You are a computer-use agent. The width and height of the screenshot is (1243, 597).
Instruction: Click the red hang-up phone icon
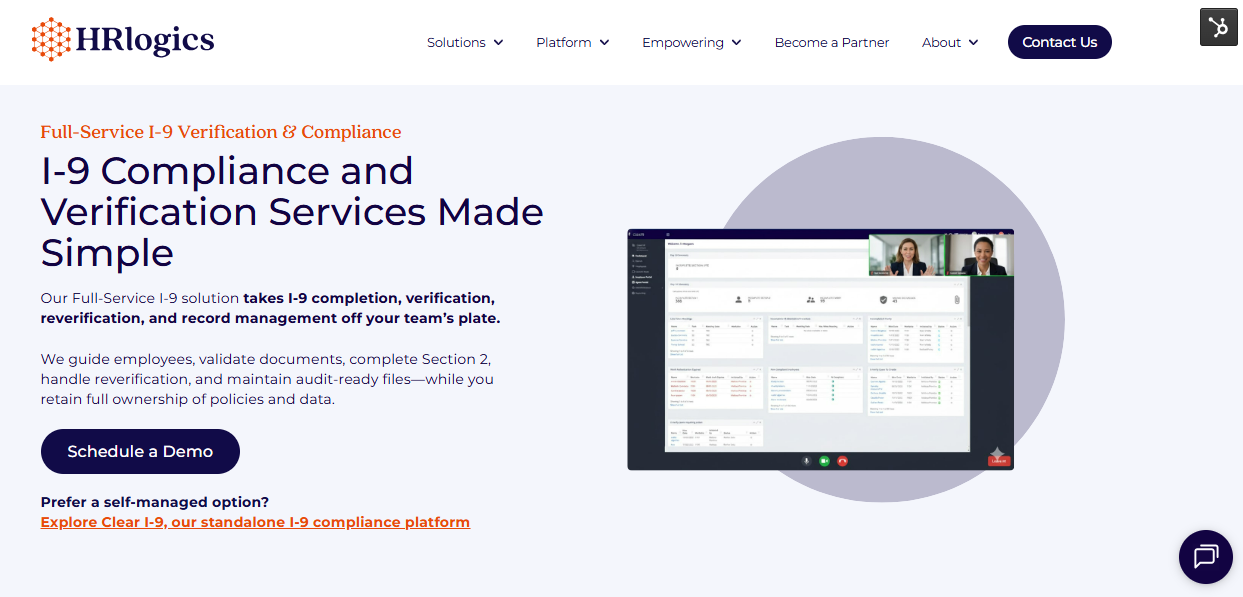(x=842, y=461)
